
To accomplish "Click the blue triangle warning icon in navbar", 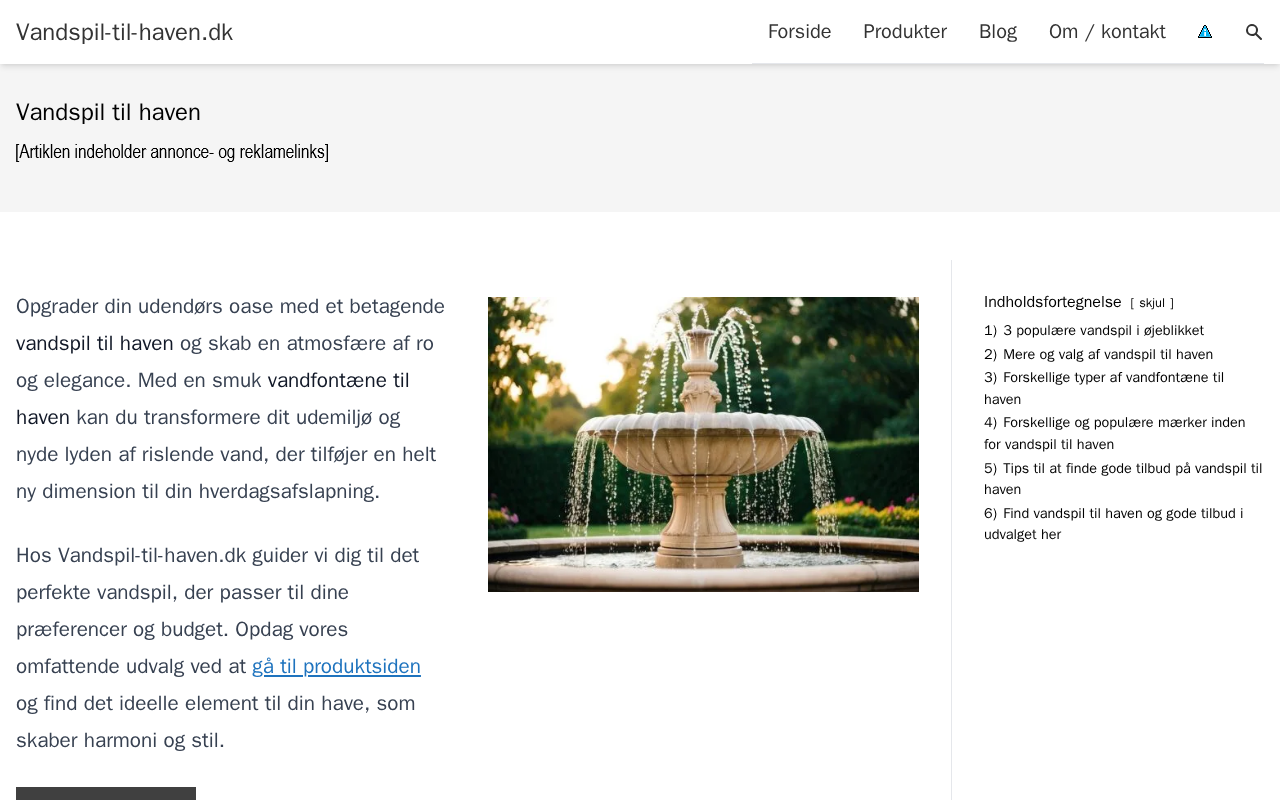I will (x=1205, y=32).
